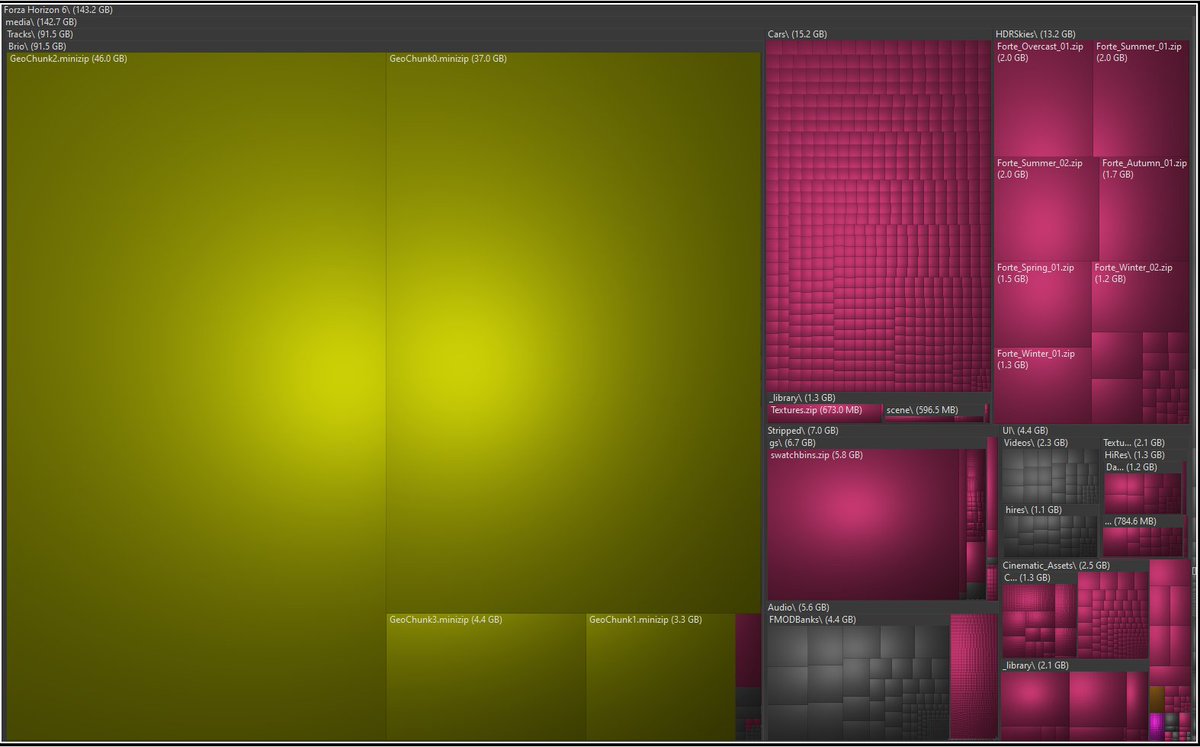
Task: Select the Videos\ (2.3 GB) folder label
Action: (1035, 442)
